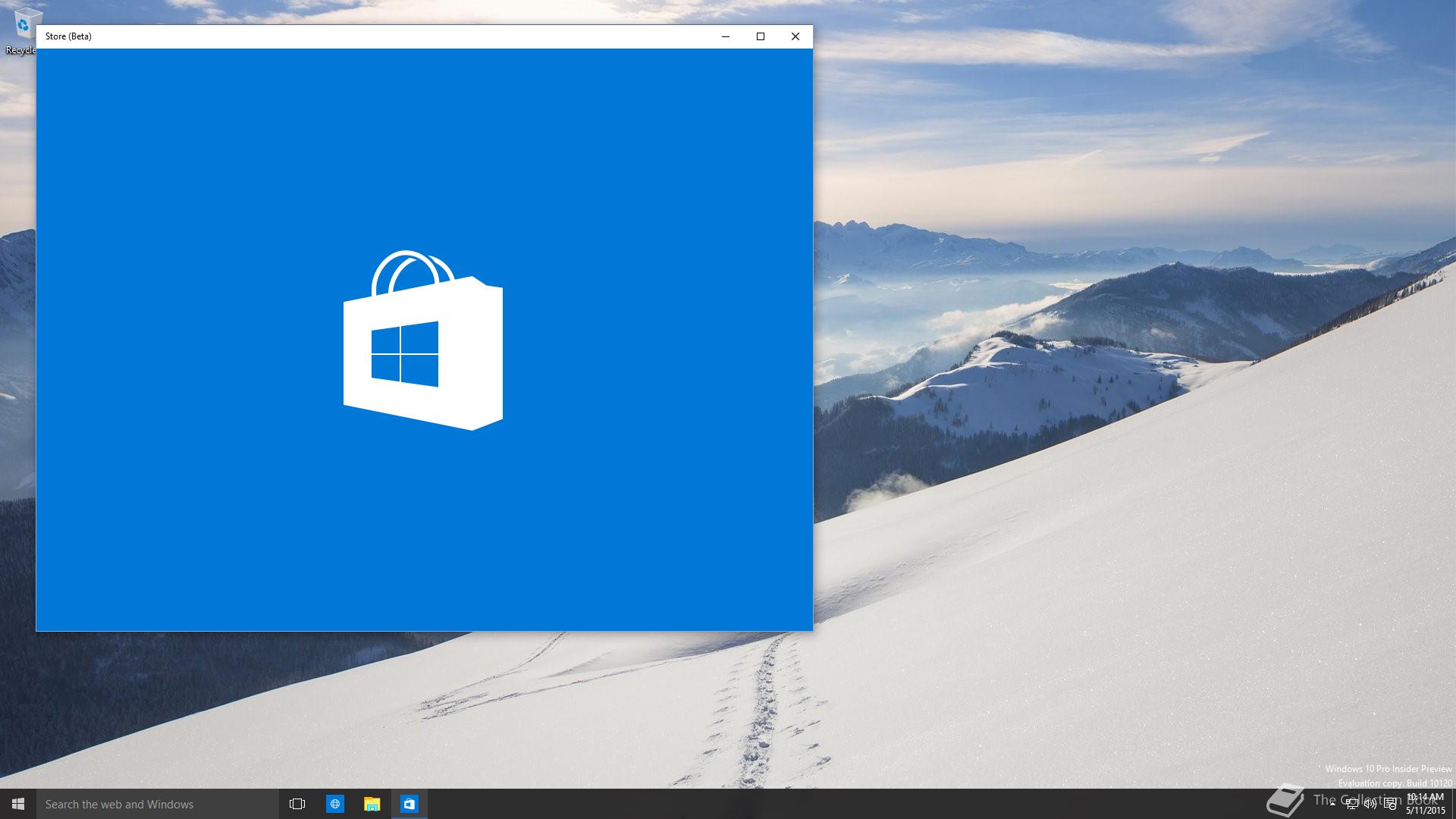This screenshot has height=819, width=1456.
Task: Open Task View from the taskbar
Action: pos(297,804)
